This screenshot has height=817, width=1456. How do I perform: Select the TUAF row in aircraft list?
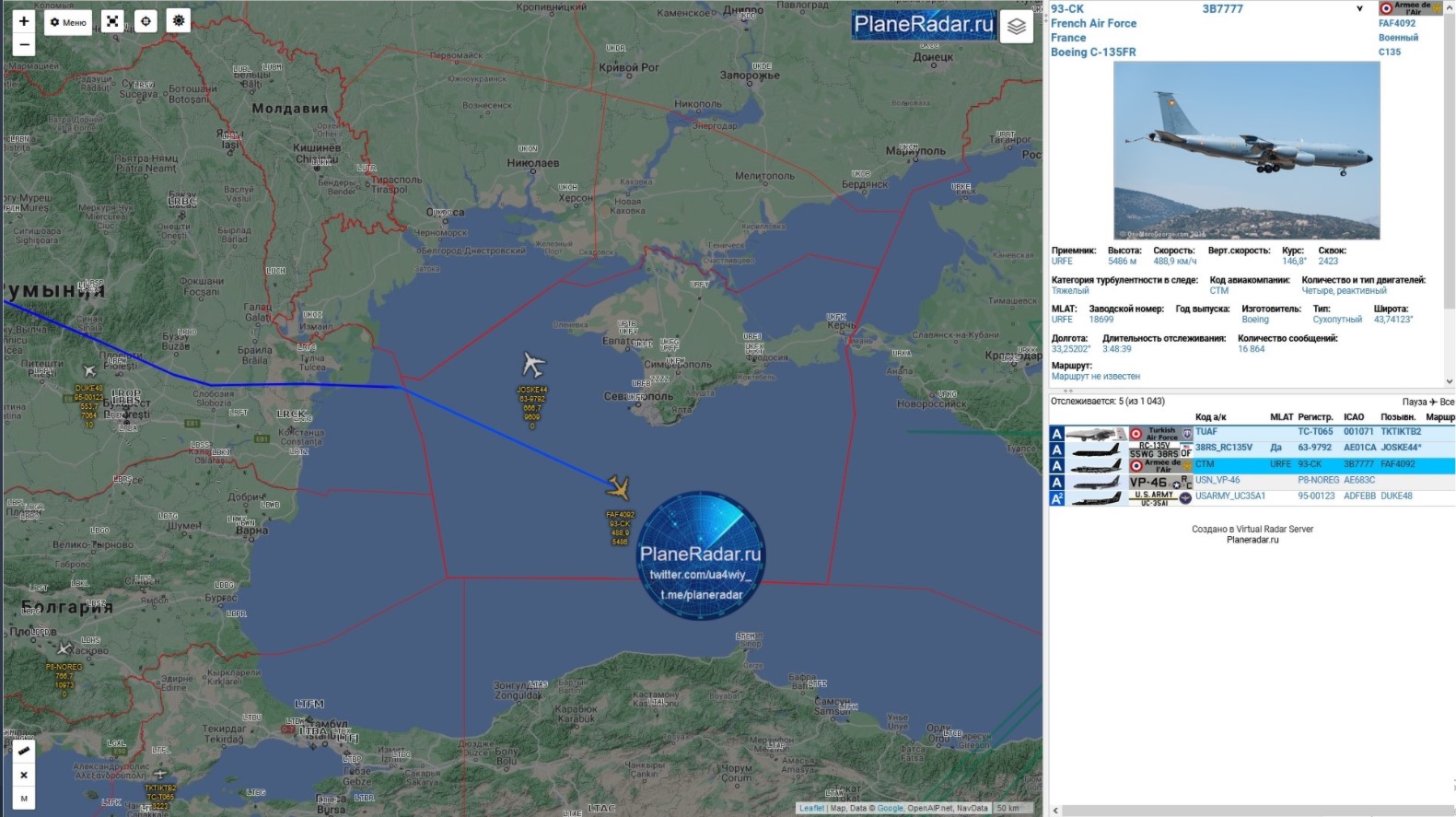[1252, 433]
